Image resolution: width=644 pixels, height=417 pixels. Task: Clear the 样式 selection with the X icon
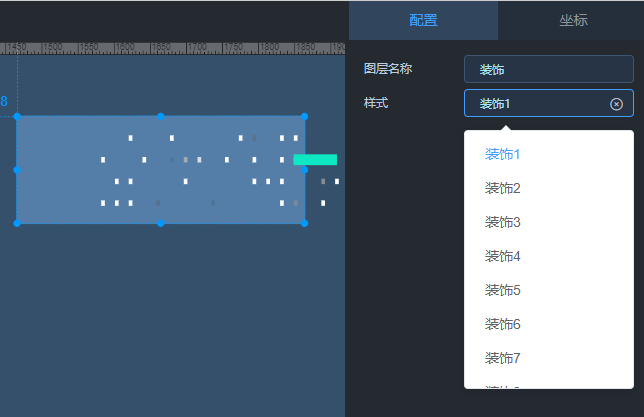point(616,104)
